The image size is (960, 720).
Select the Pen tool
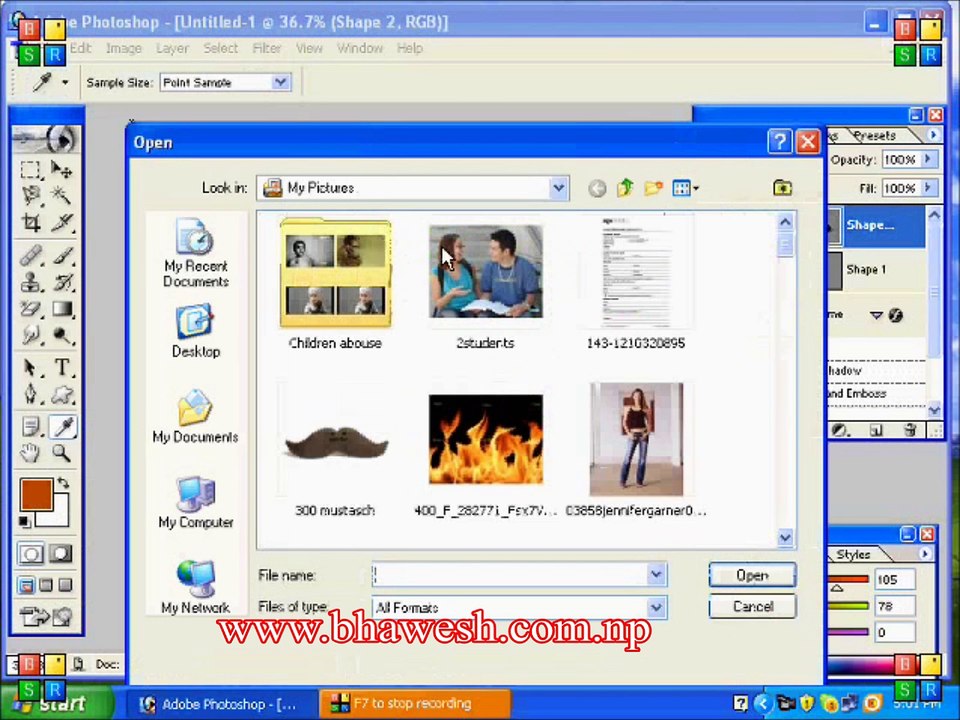tap(31, 394)
